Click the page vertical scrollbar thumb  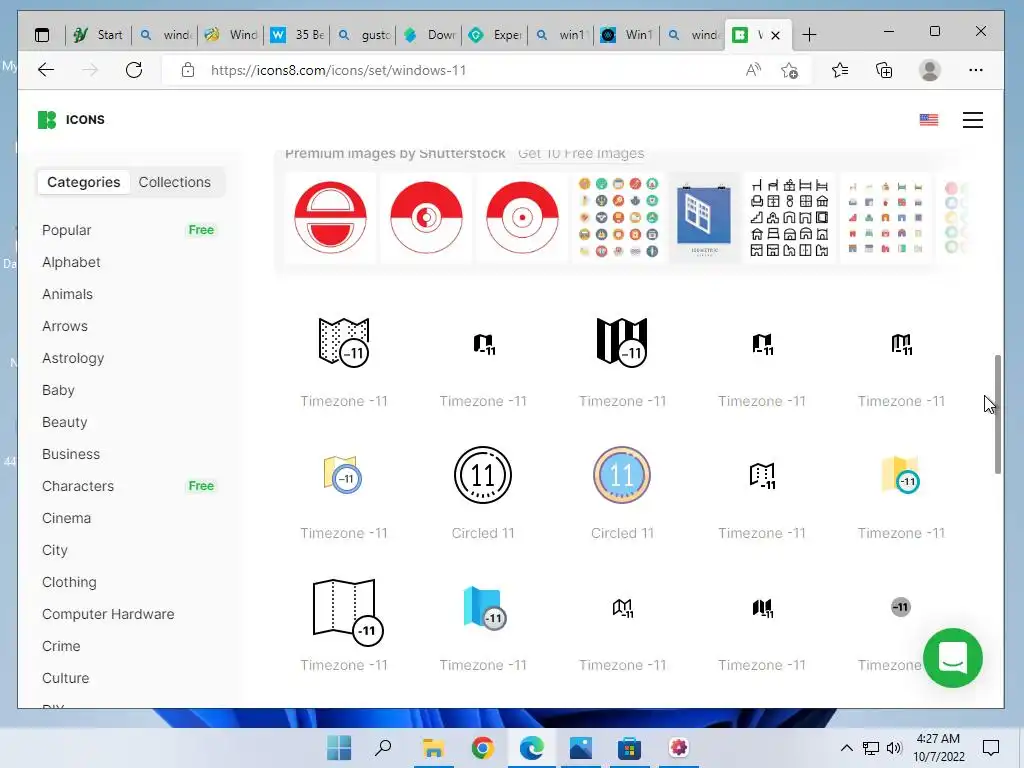tap(997, 414)
